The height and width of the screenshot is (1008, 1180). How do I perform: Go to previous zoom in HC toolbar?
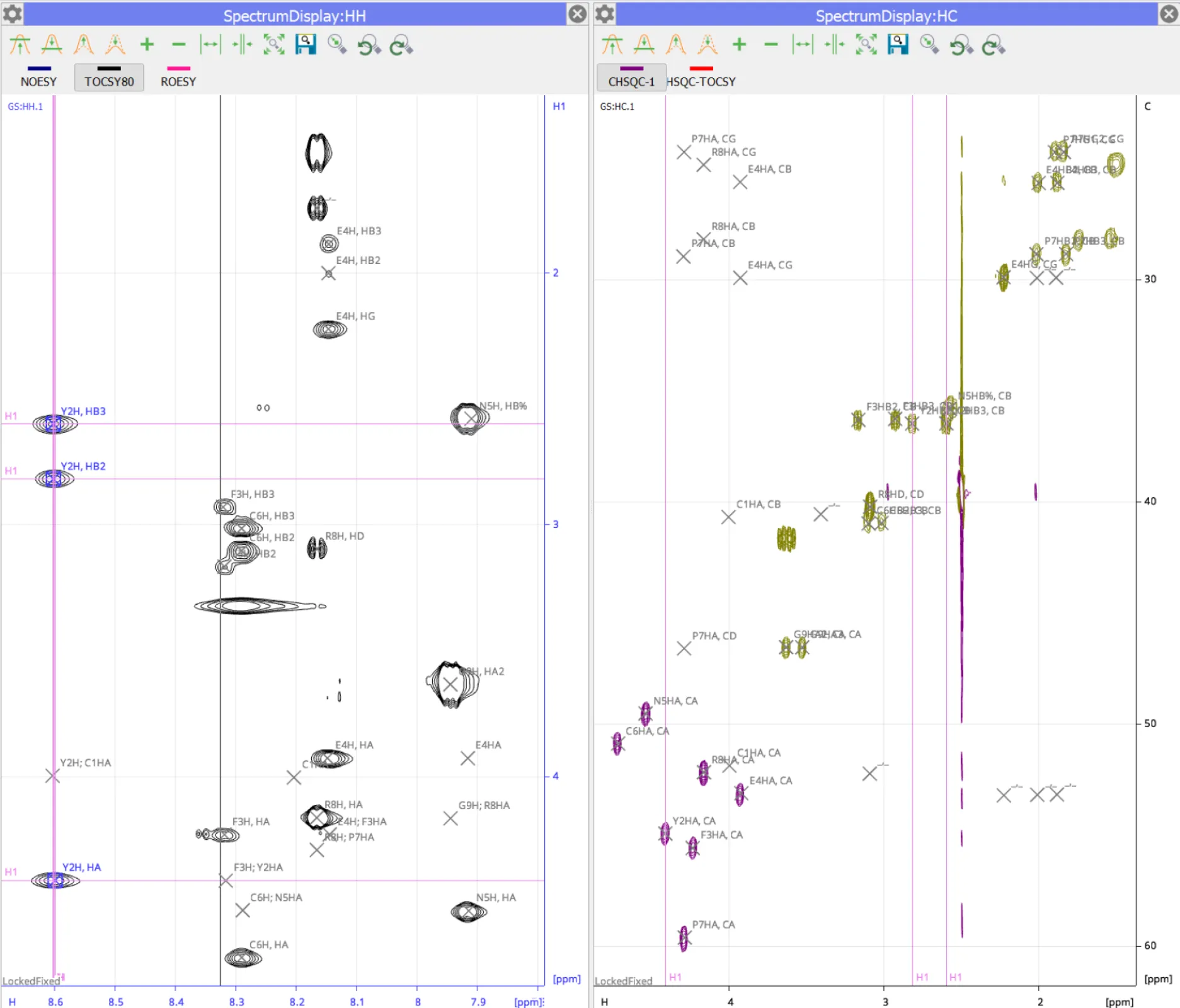click(961, 45)
